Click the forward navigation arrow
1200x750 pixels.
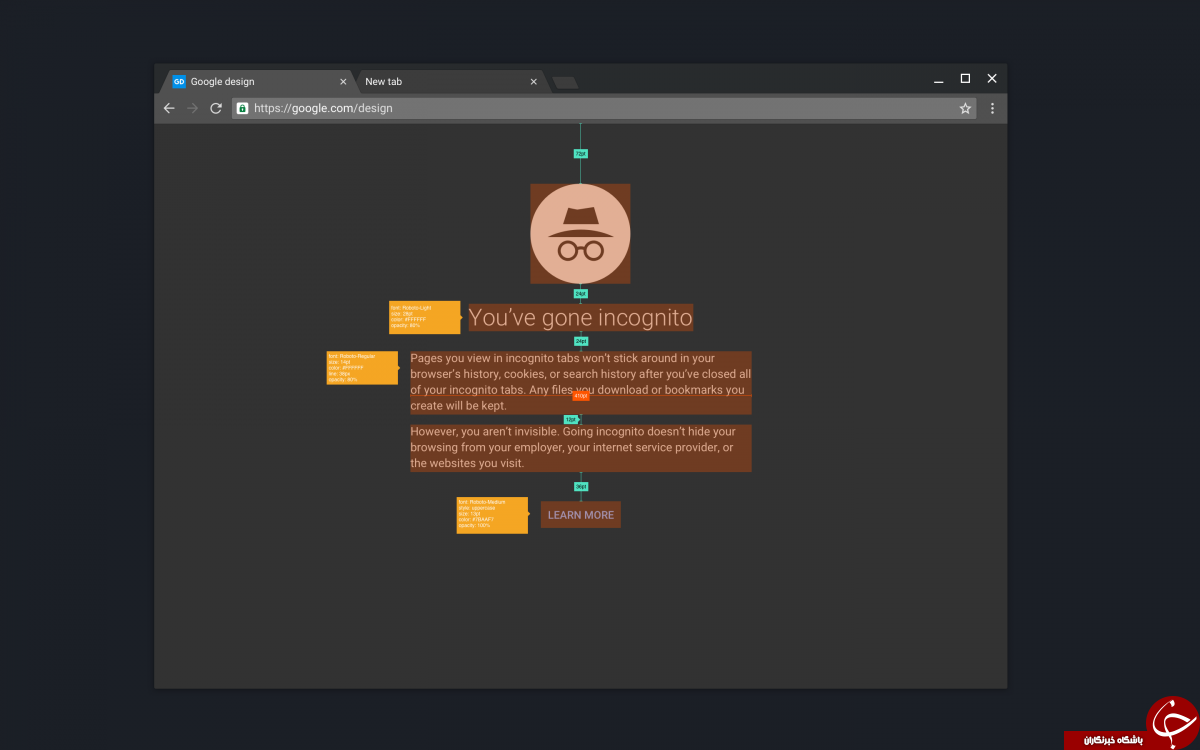coord(192,108)
